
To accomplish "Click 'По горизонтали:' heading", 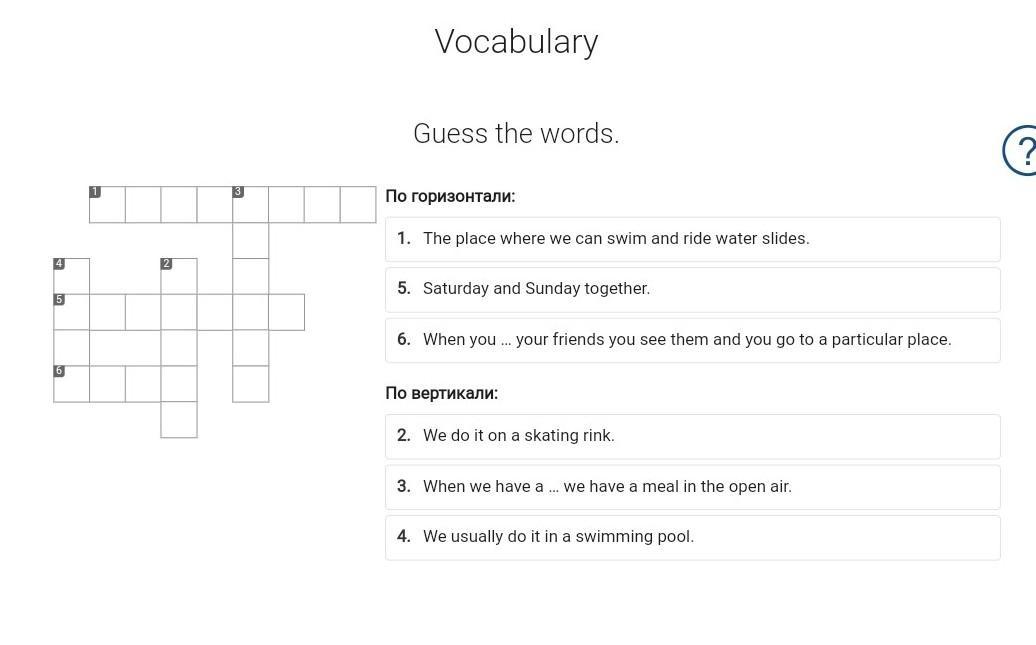I will (450, 196).
